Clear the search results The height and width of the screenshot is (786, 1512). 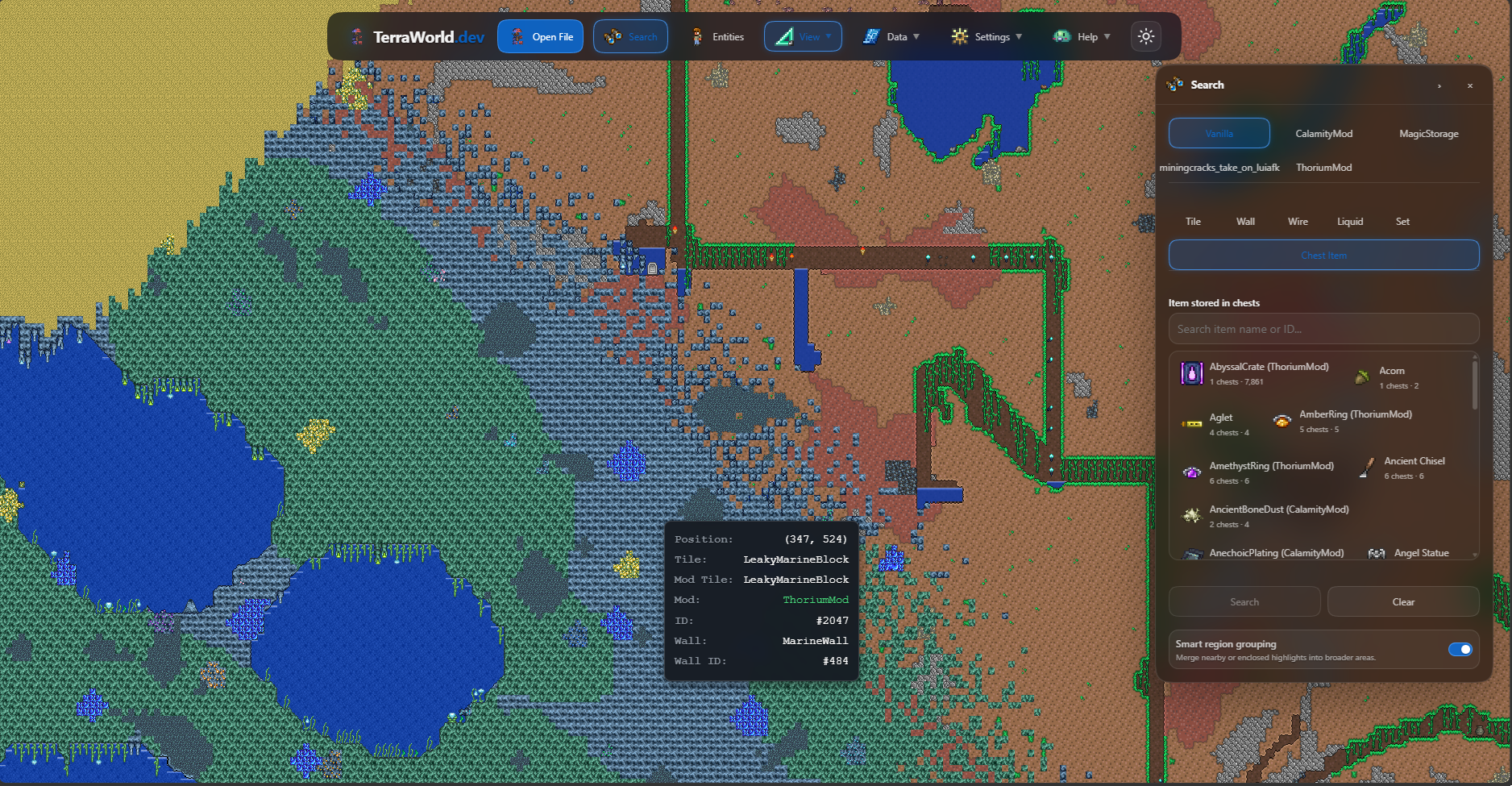(1403, 601)
